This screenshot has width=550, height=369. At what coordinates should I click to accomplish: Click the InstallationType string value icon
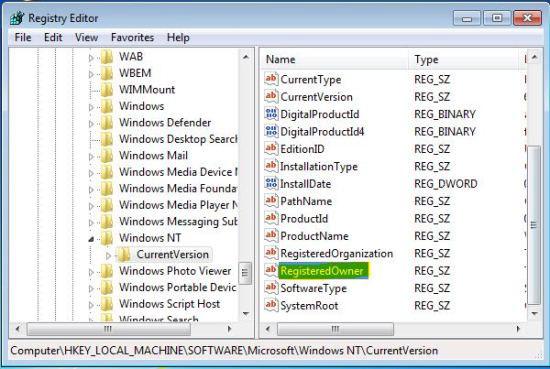tap(271, 166)
